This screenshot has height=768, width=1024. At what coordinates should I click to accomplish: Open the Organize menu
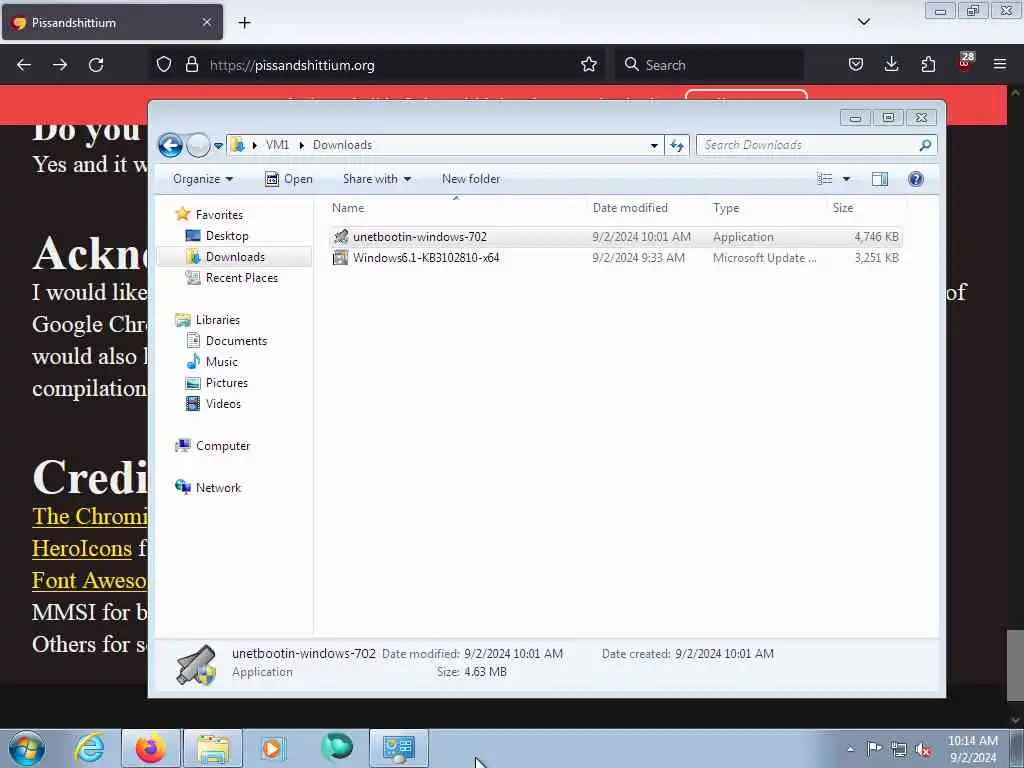[x=202, y=179]
